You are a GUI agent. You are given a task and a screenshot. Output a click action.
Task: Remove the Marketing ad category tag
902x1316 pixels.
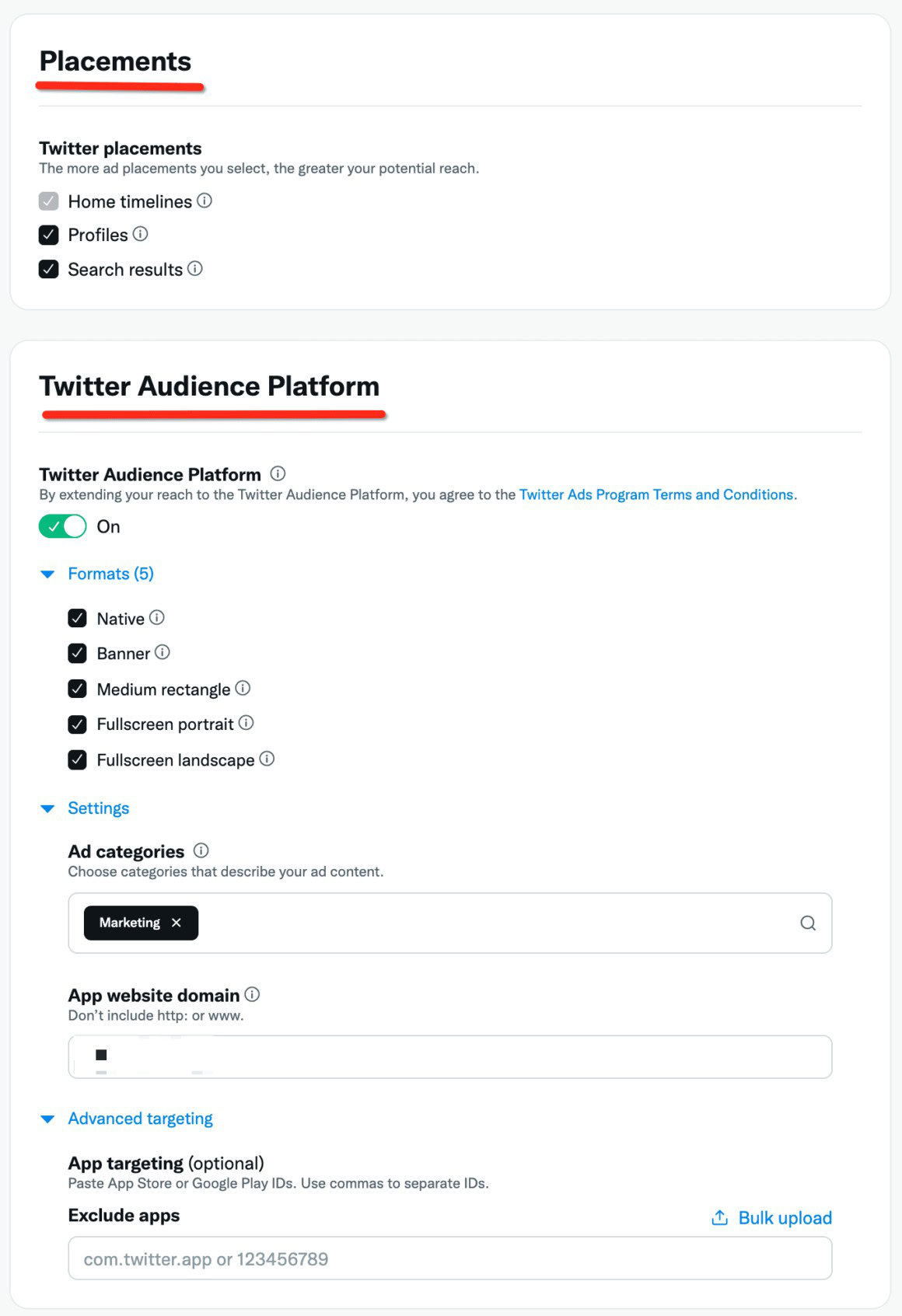[177, 923]
